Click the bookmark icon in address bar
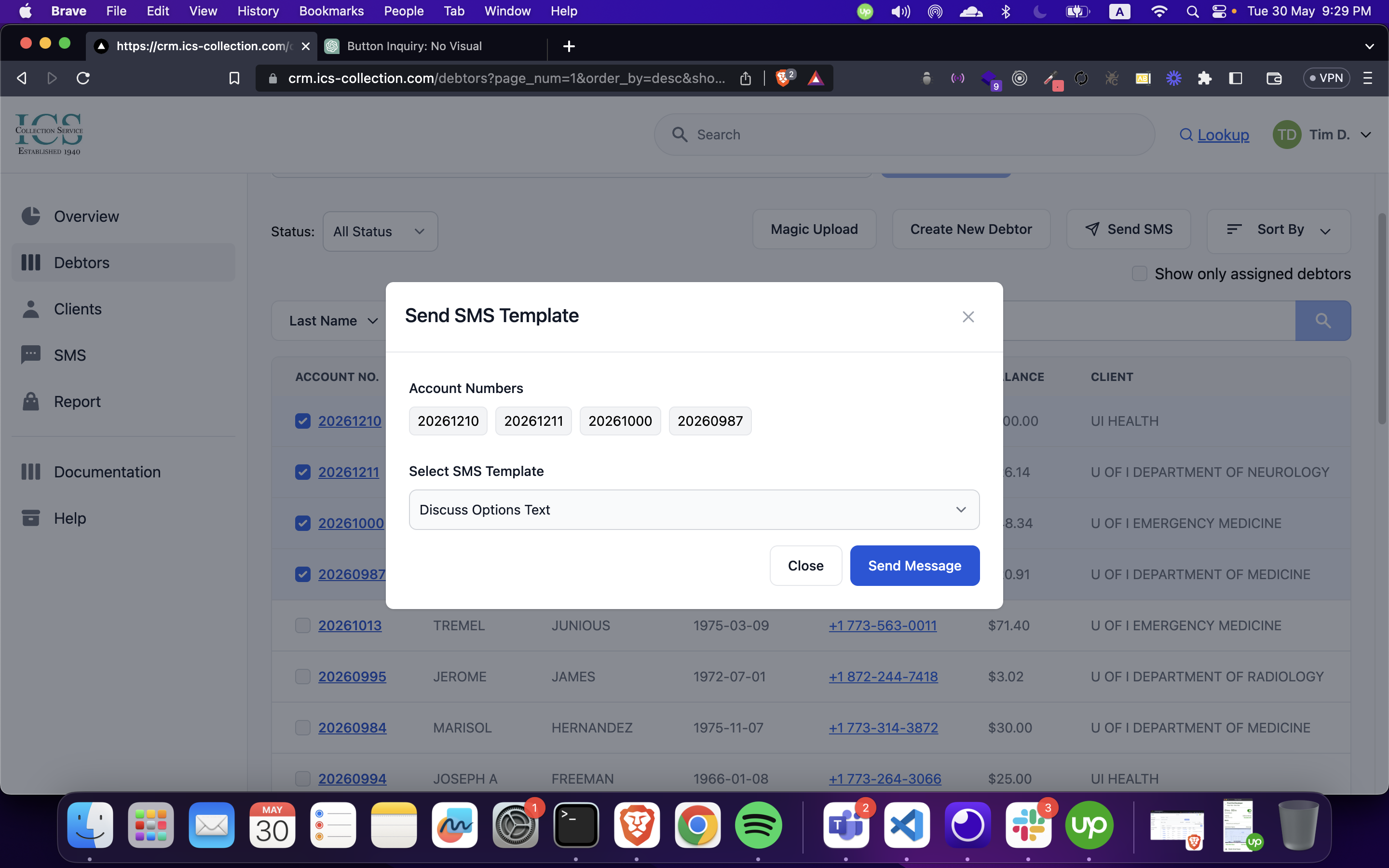Image resolution: width=1389 pixels, height=868 pixels. [x=234, y=78]
